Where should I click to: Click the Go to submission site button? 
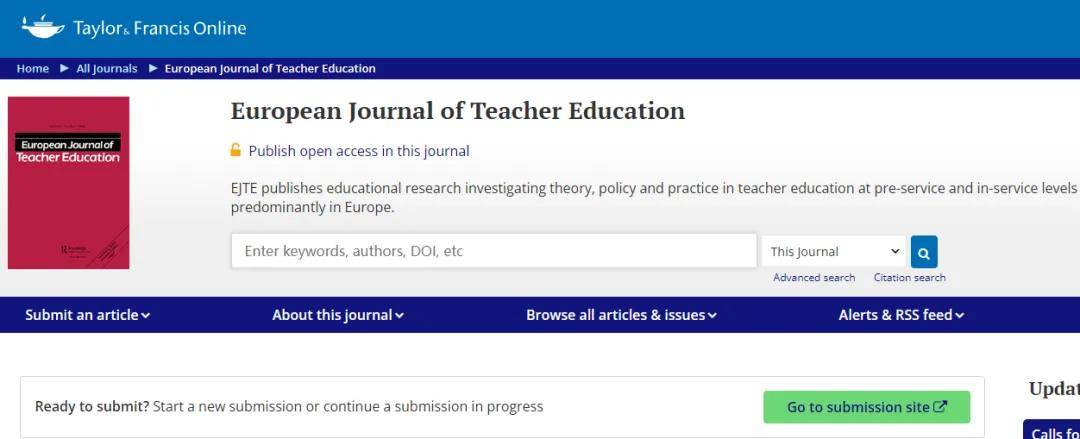(x=866, y=407)
